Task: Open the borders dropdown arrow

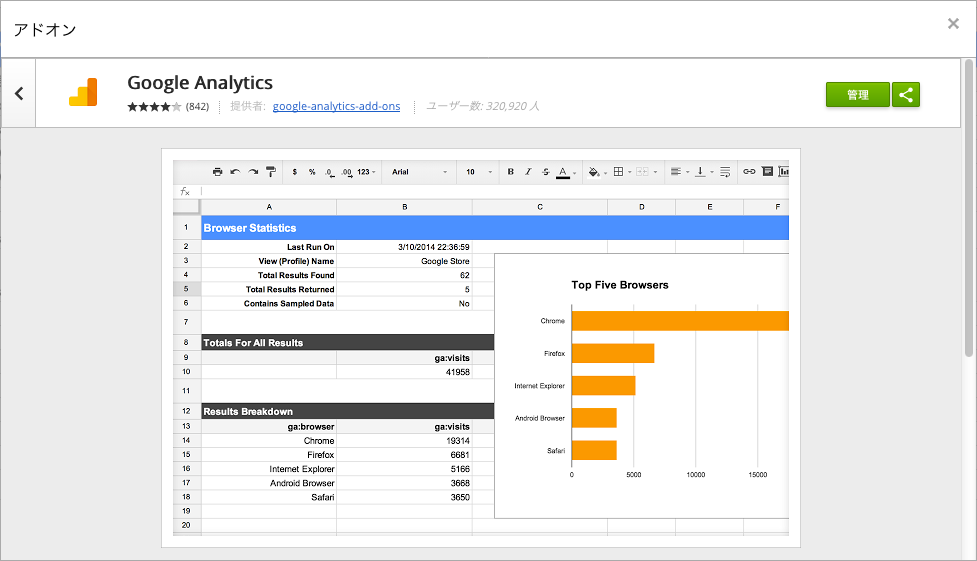Action: click(x=630, y=172)
